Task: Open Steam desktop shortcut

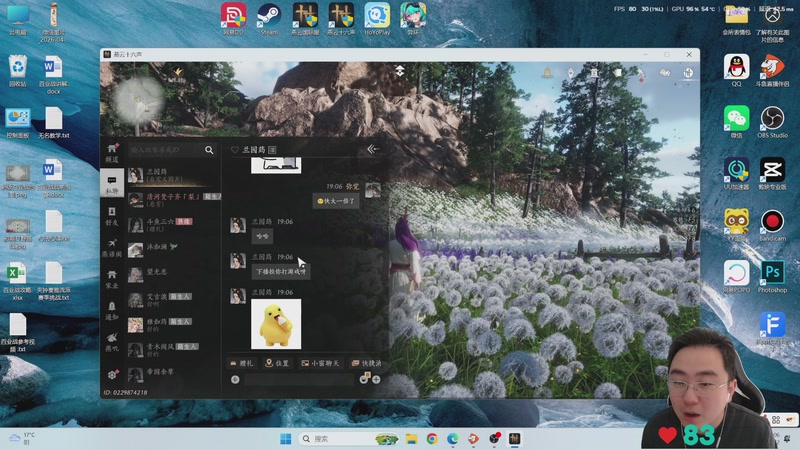Action: [269, 19]
